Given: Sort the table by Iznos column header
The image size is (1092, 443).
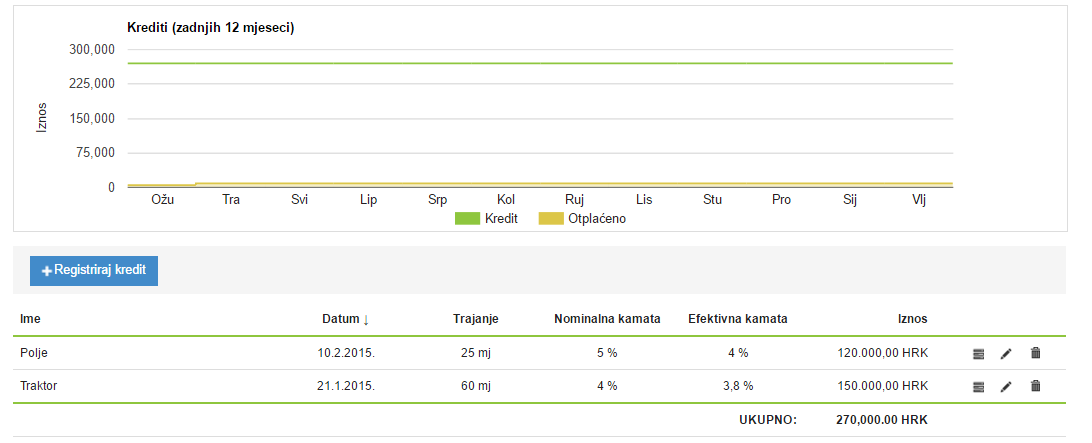Looking at the screenshot, I should point(912,319).
